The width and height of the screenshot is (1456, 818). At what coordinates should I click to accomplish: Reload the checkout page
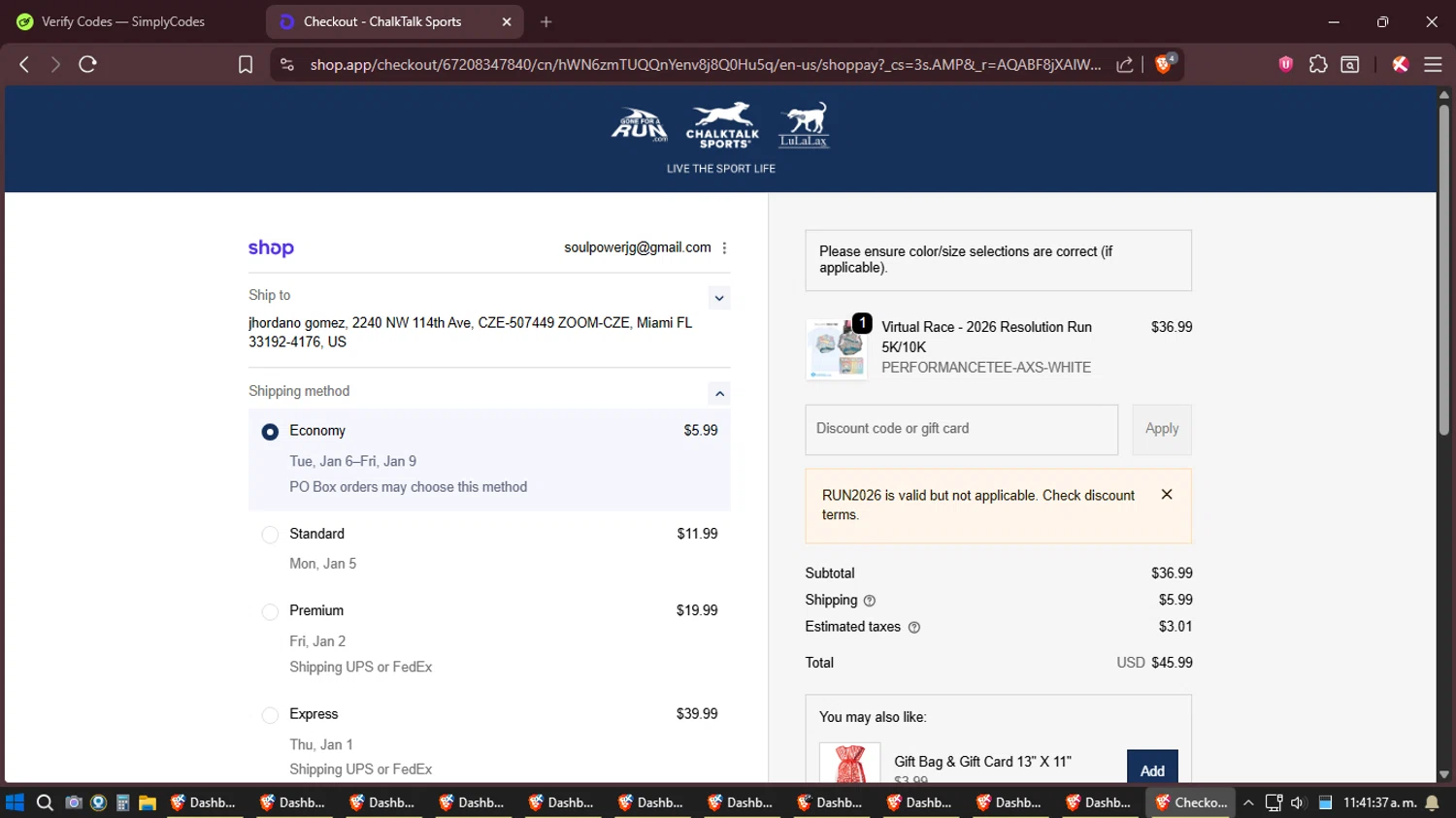click(x=87, y=64)
